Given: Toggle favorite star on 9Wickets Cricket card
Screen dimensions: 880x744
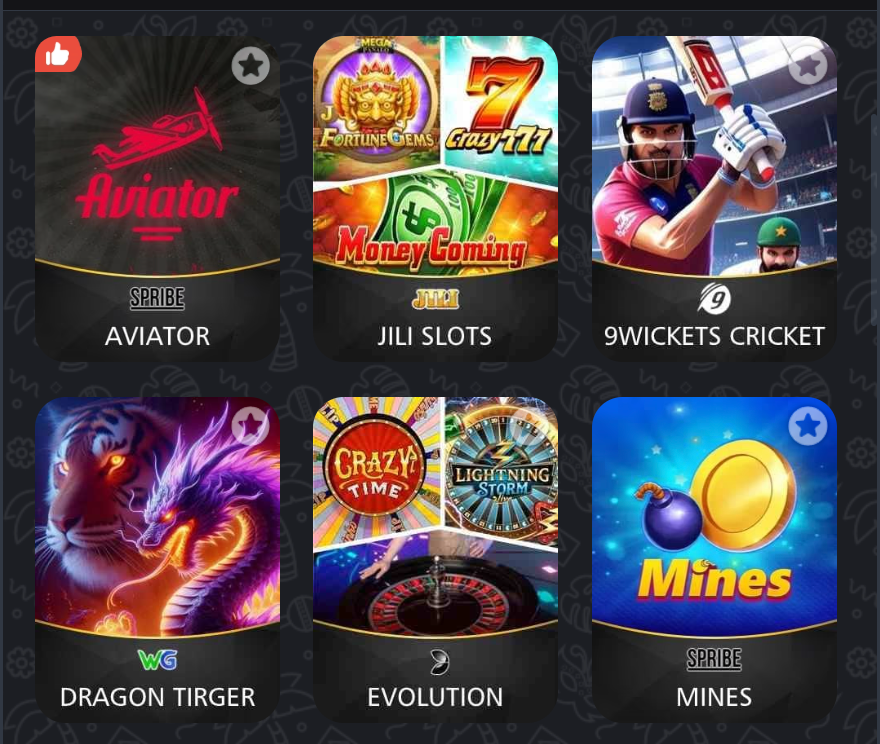Looking at the screenshot, I should (x=808, y=66).
